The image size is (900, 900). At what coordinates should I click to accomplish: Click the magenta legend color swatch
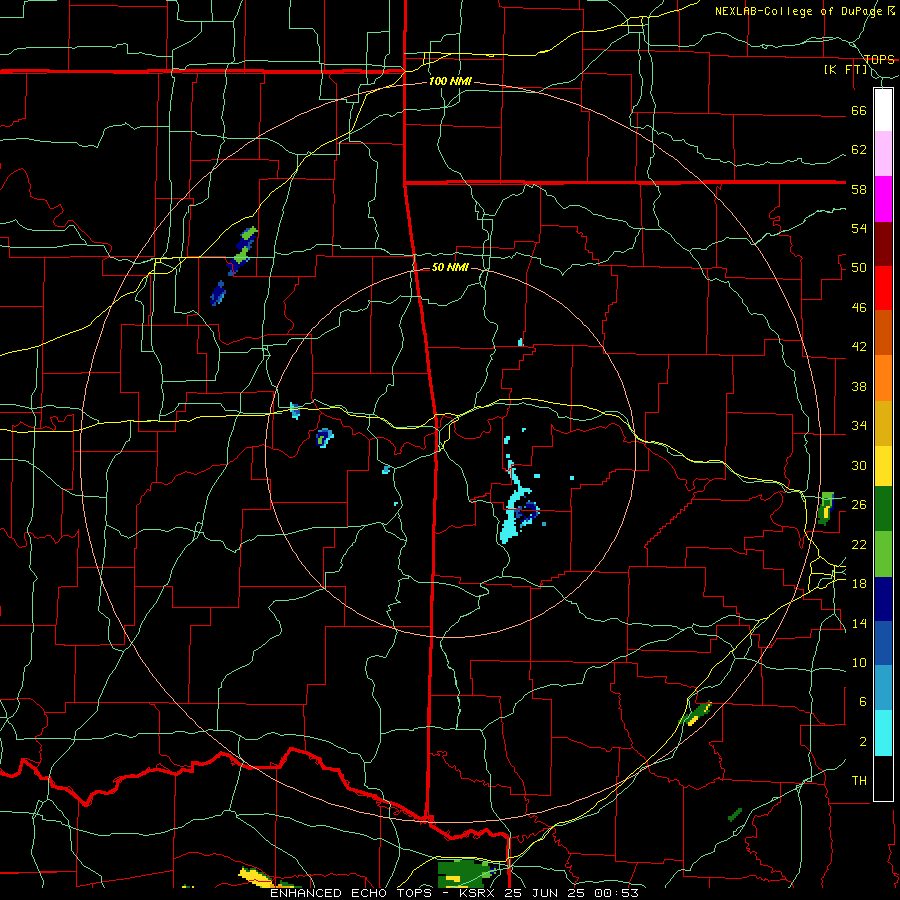coord(883,199)
